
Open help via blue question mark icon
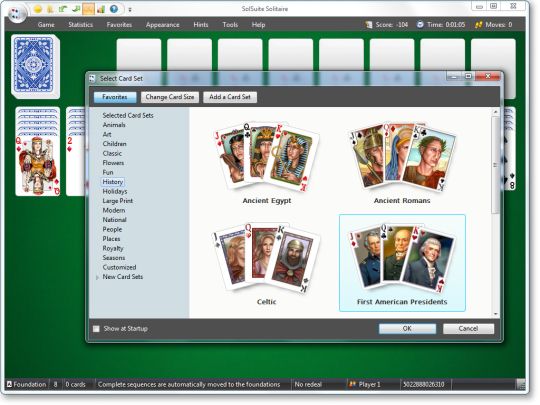(114, 9)
